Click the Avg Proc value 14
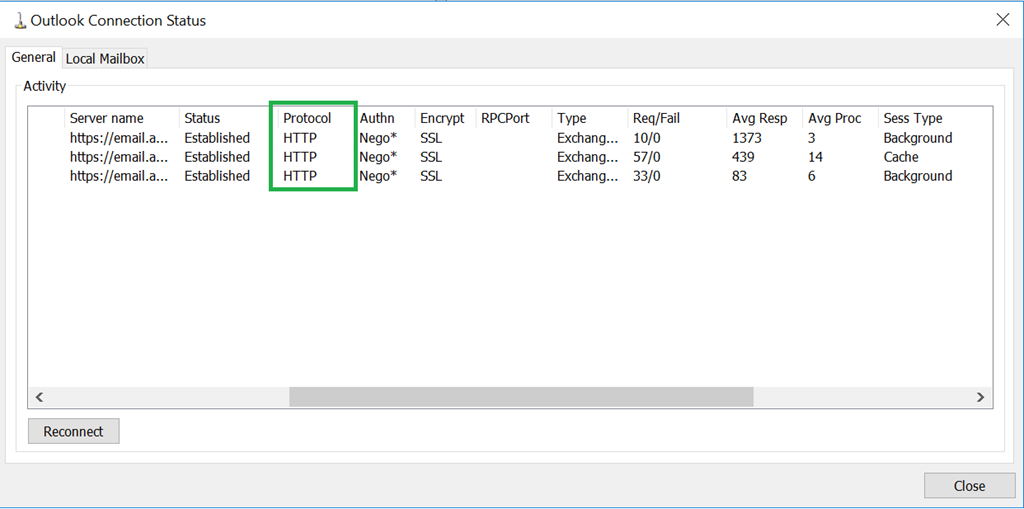 (815, 157)
